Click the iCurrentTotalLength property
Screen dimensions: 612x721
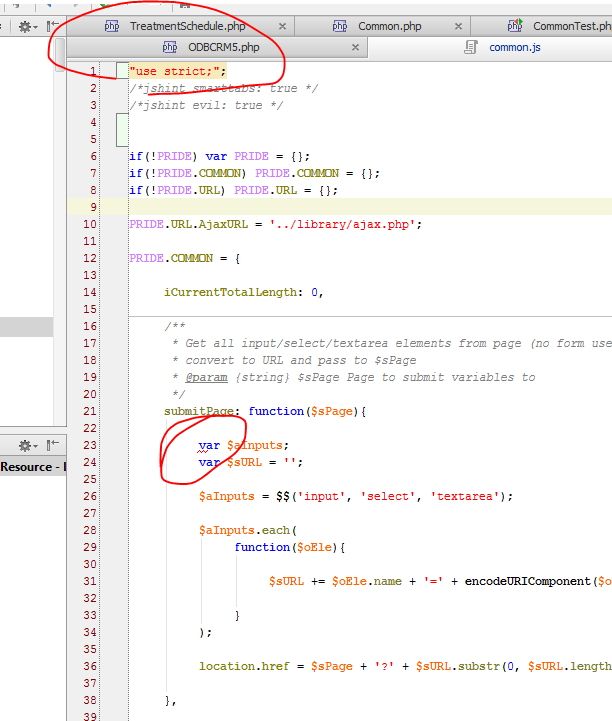230,292
